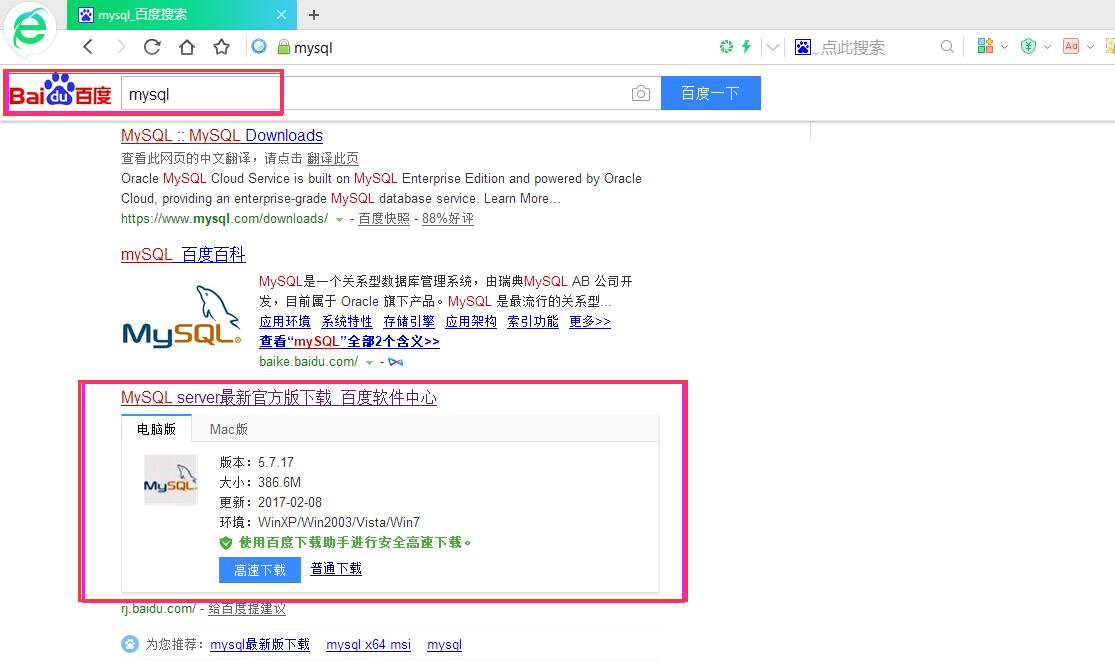The width and height of the screenshot is (1115, 662).
Task: Open the mySQL_百度百科 result
Action: [x=183, y=255]
